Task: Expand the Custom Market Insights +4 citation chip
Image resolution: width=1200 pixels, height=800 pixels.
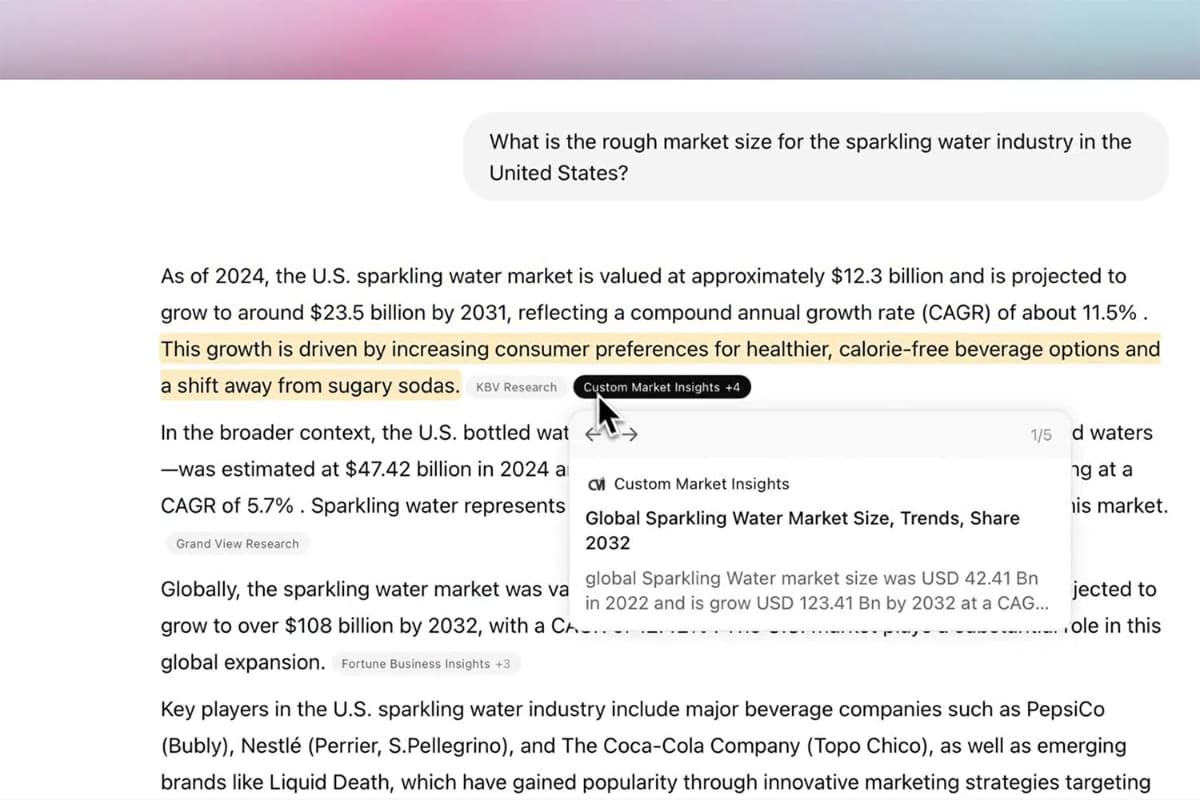Action: pyautogui.click(x=662, y=387)
